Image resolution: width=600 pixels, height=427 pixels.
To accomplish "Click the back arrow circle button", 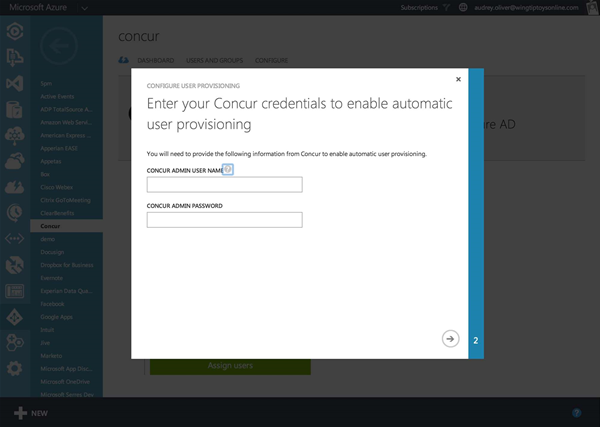I will point(59,46).
